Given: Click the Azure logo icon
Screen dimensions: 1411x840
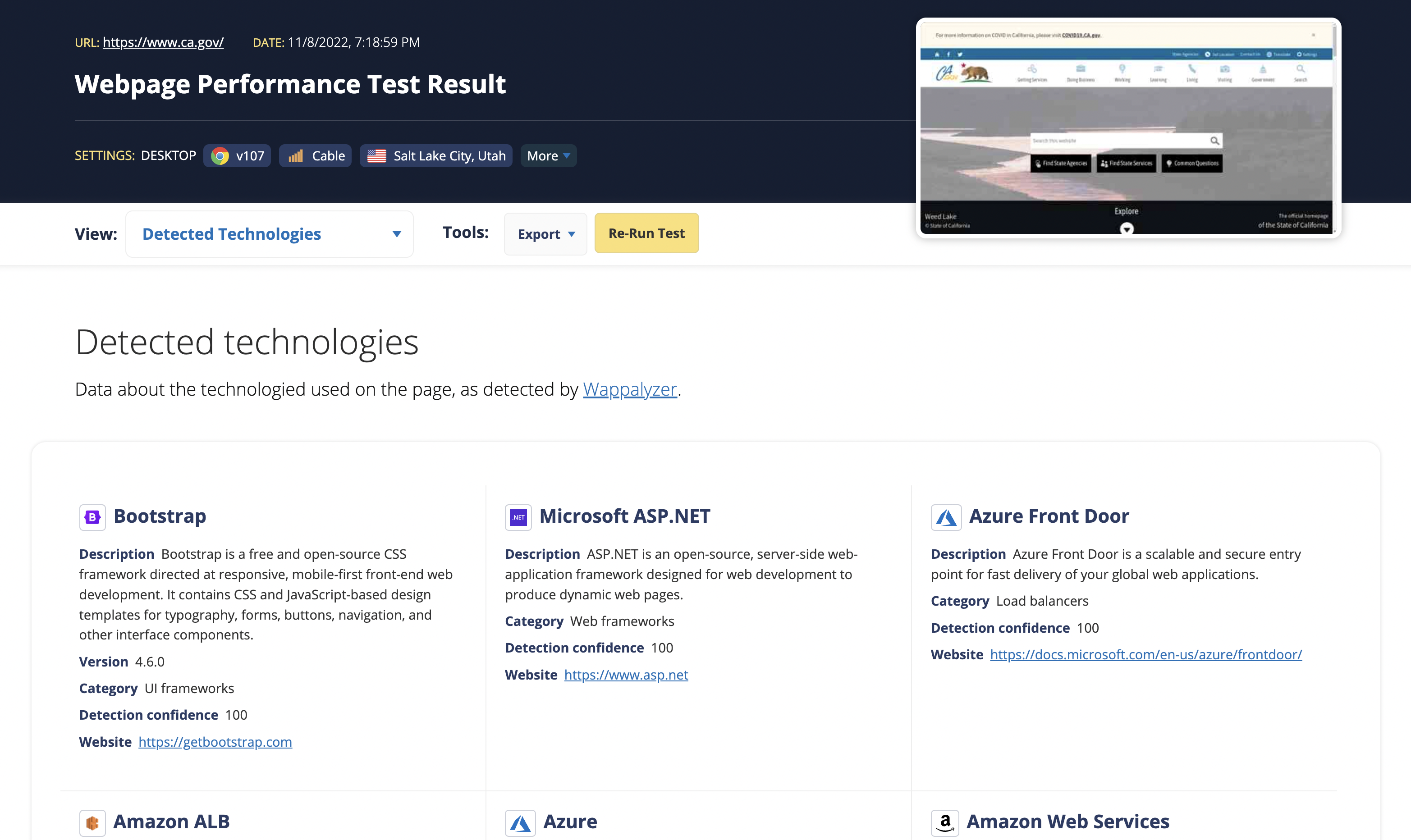Looking at the screenshot, I should pyautogui.click(x=520, y=822).
